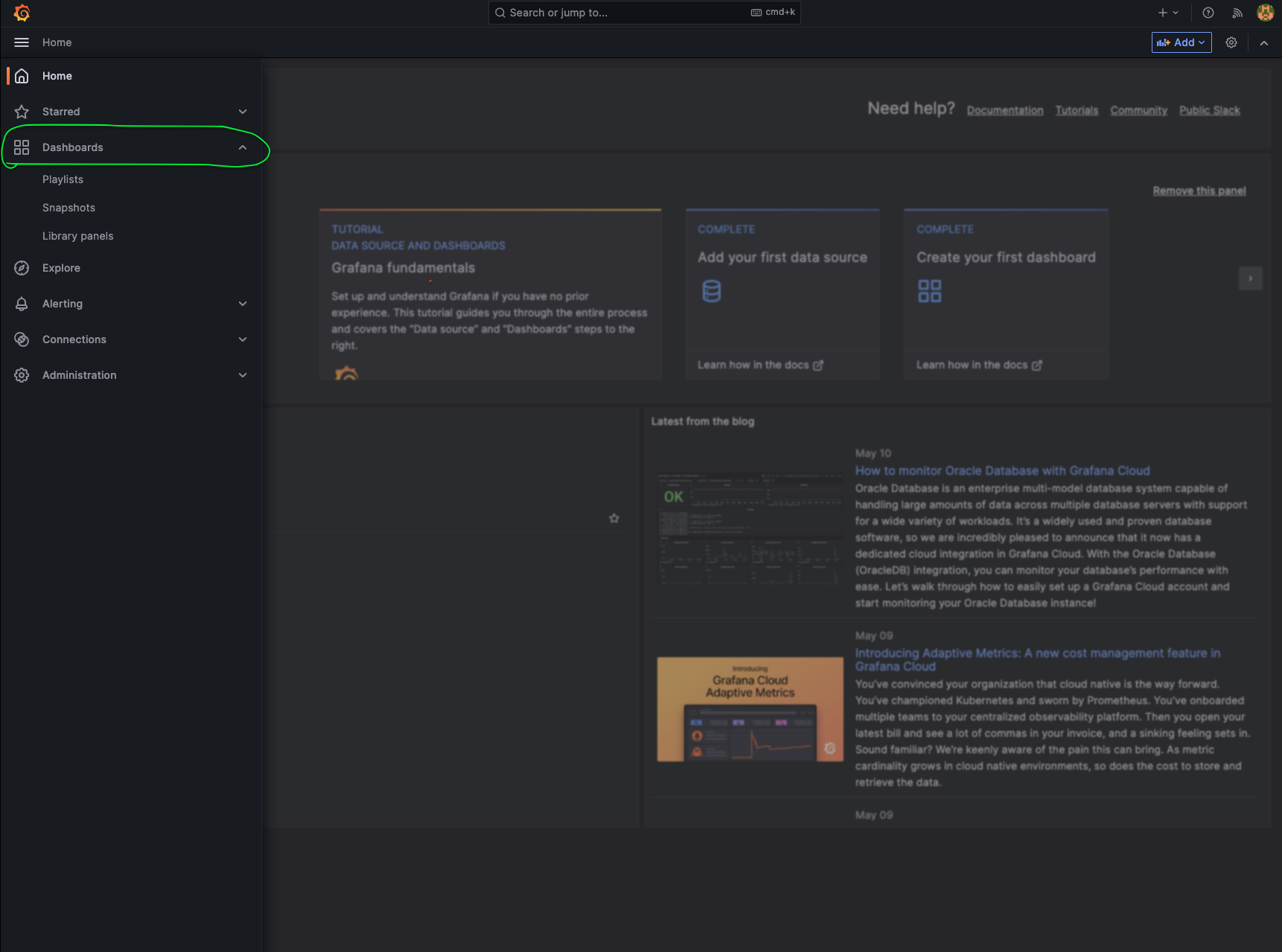
Task: Collapse the Dashboards section chevron
Action: click(x=243, y=147)
